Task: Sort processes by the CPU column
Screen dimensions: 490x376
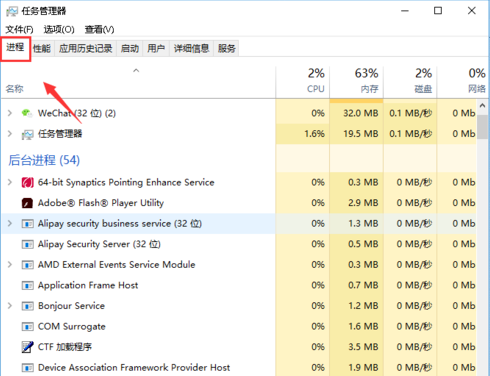Action: point(303,81)
